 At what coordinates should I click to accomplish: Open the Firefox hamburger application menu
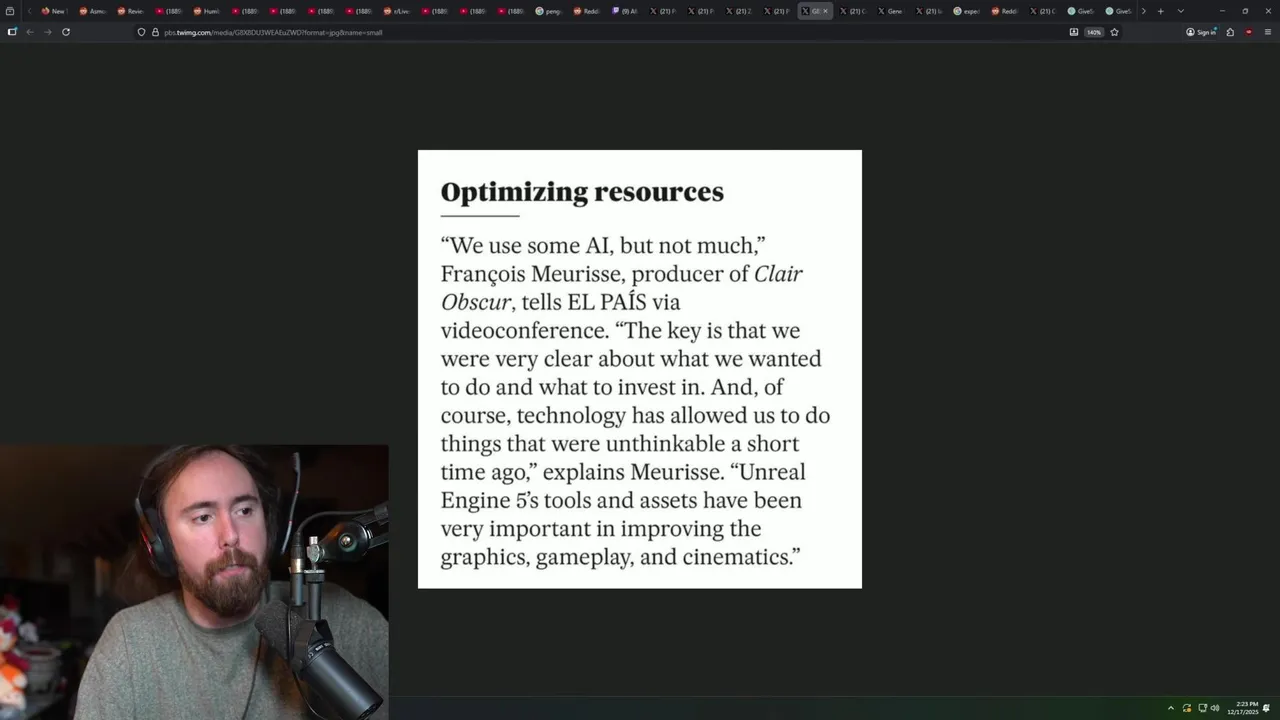pyautogui.click(x=1267, y=32)
